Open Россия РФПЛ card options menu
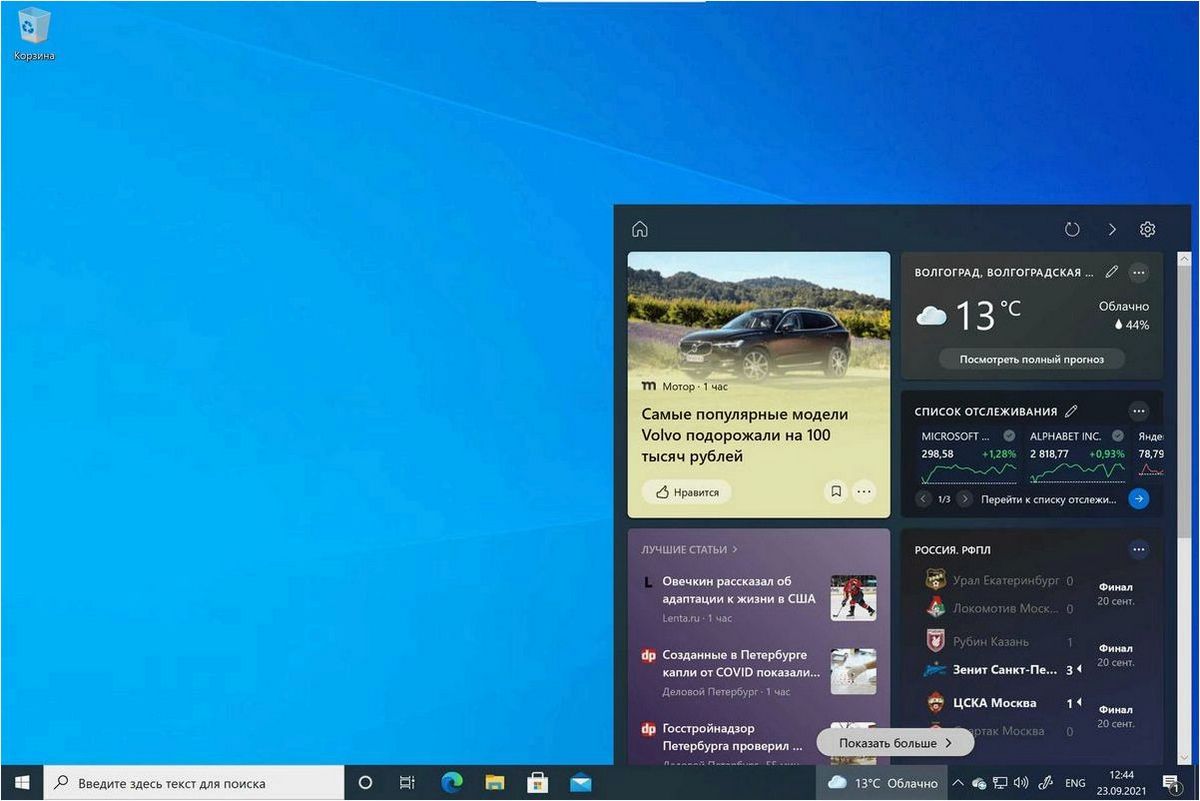The image size is (1200, 801). 1138,549
